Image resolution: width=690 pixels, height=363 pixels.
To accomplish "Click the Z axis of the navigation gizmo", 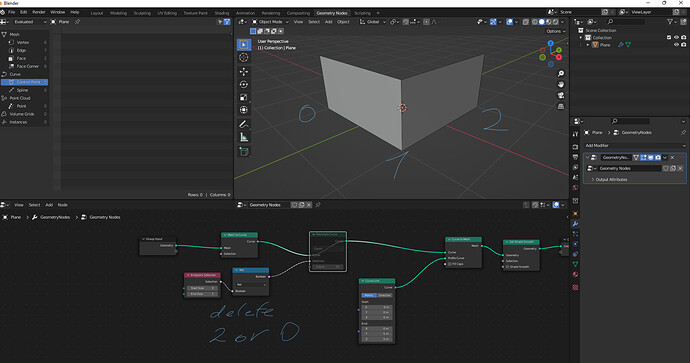I will 551,43.
